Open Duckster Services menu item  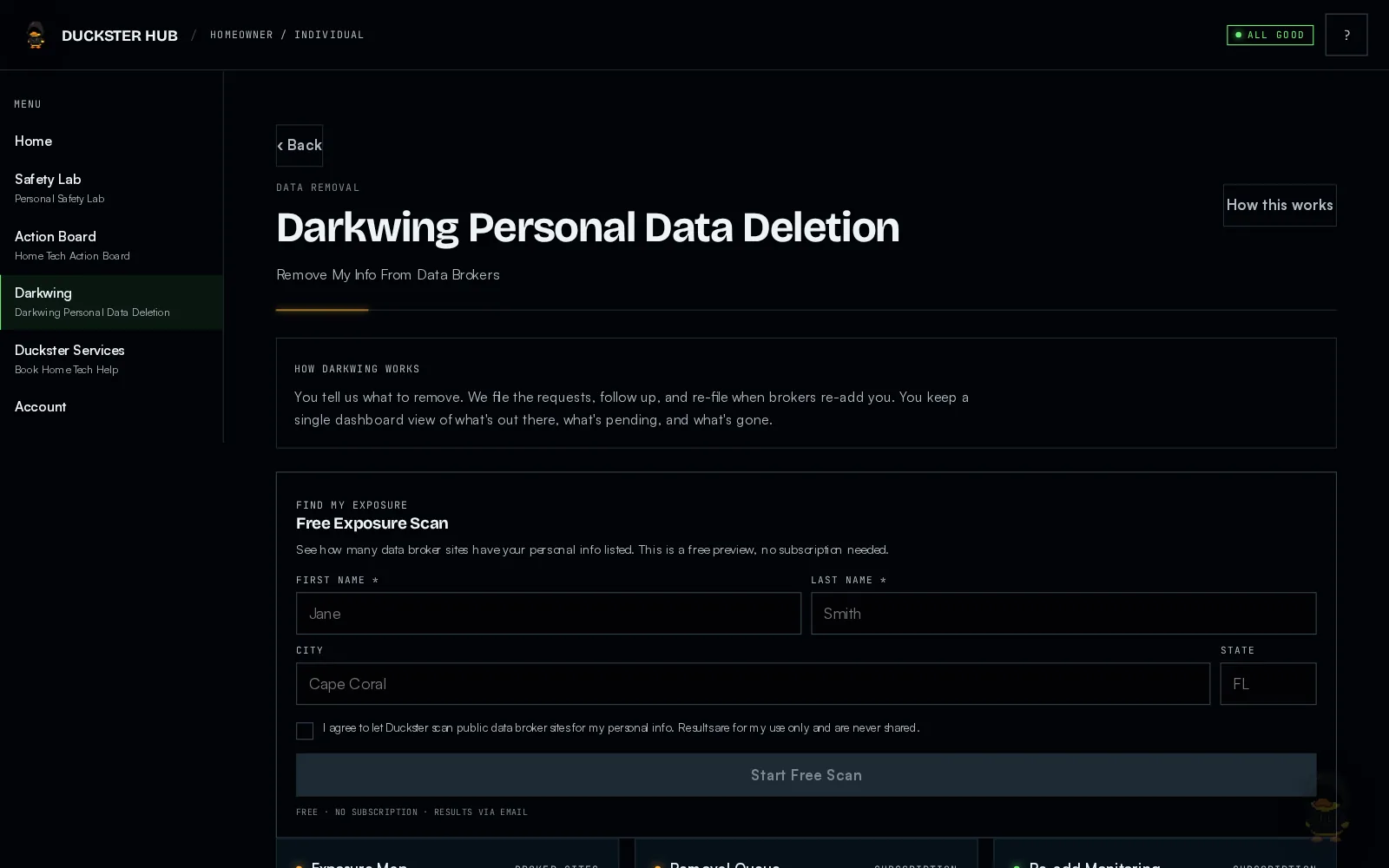click(x=111, y=359)
